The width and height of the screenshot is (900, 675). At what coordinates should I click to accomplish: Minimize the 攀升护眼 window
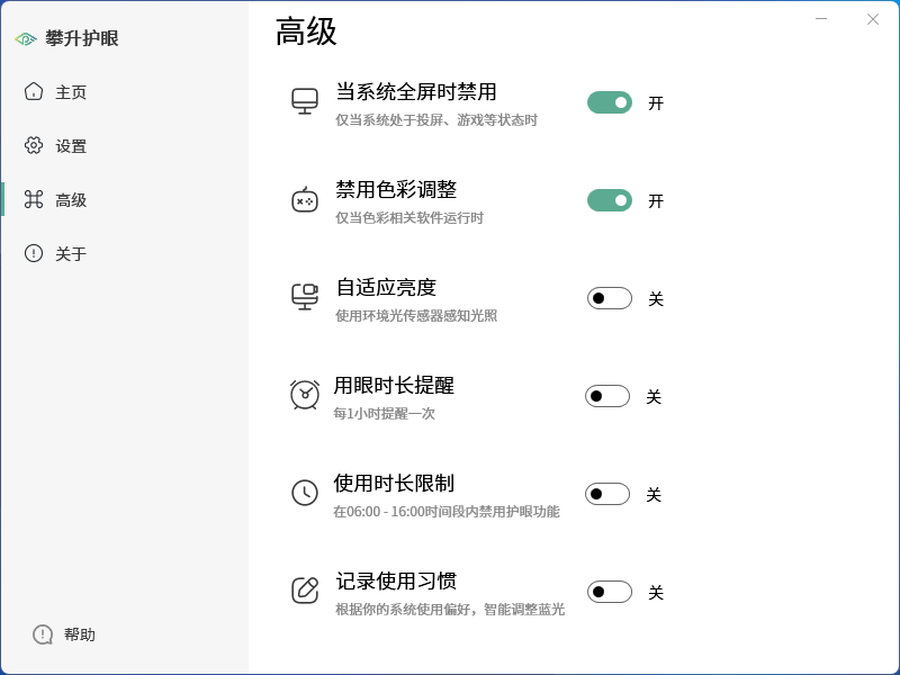(822, 19)
